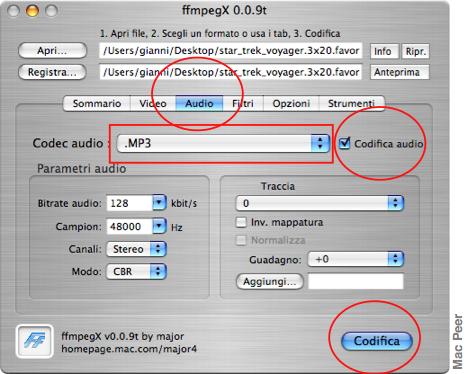Viewport: 465px width, 374px height.
Task: Click the Registra destination button
Action: point(52,72)
